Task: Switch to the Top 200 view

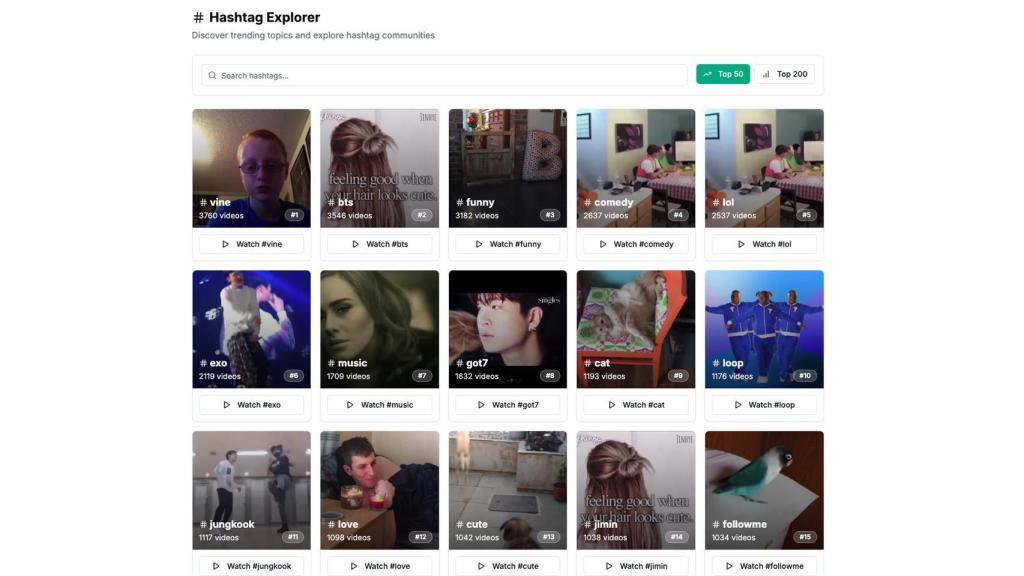Action: click(x=785, y=74)
